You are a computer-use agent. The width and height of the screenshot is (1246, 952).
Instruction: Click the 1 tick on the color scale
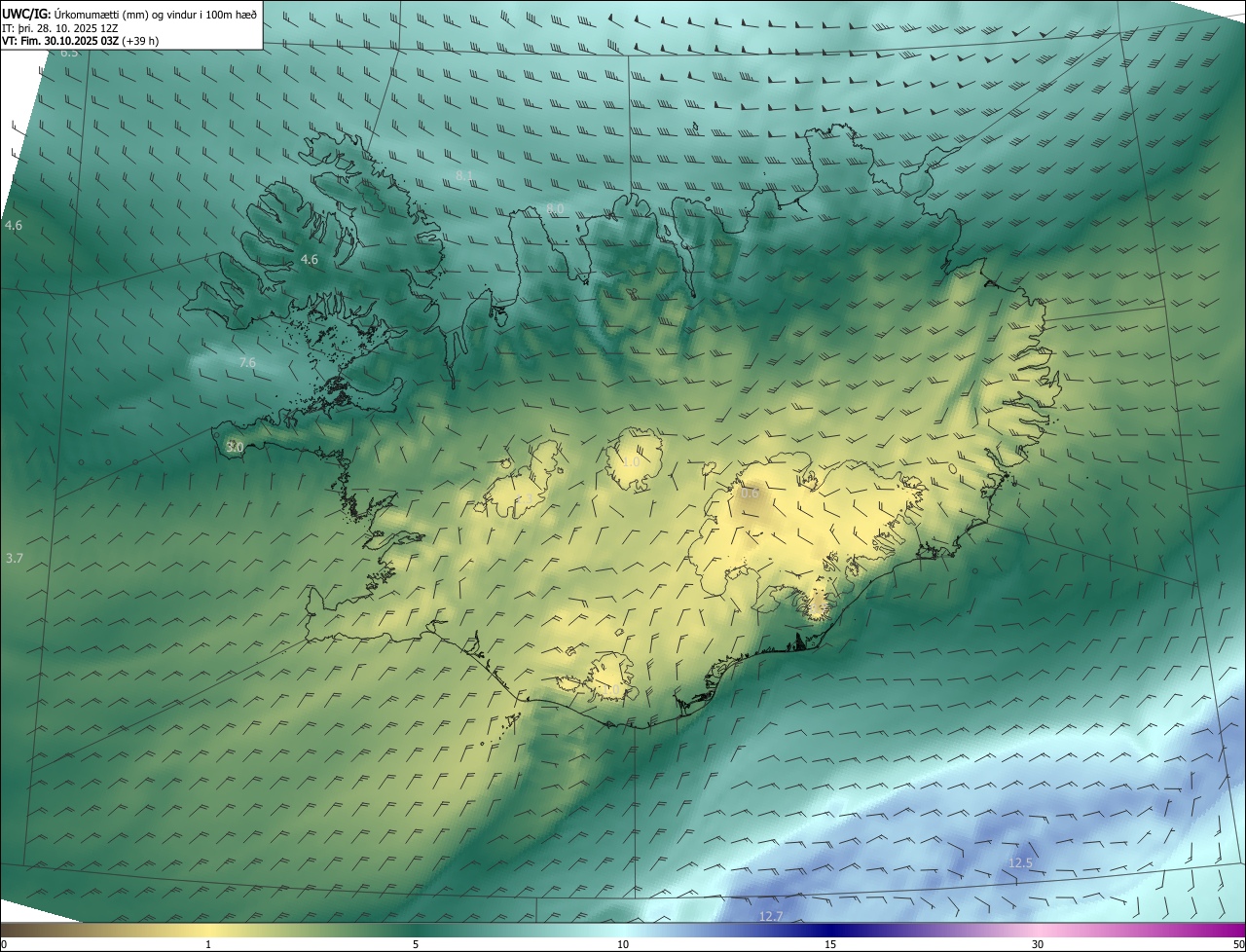pyautogui.click(x=208, y=944)
